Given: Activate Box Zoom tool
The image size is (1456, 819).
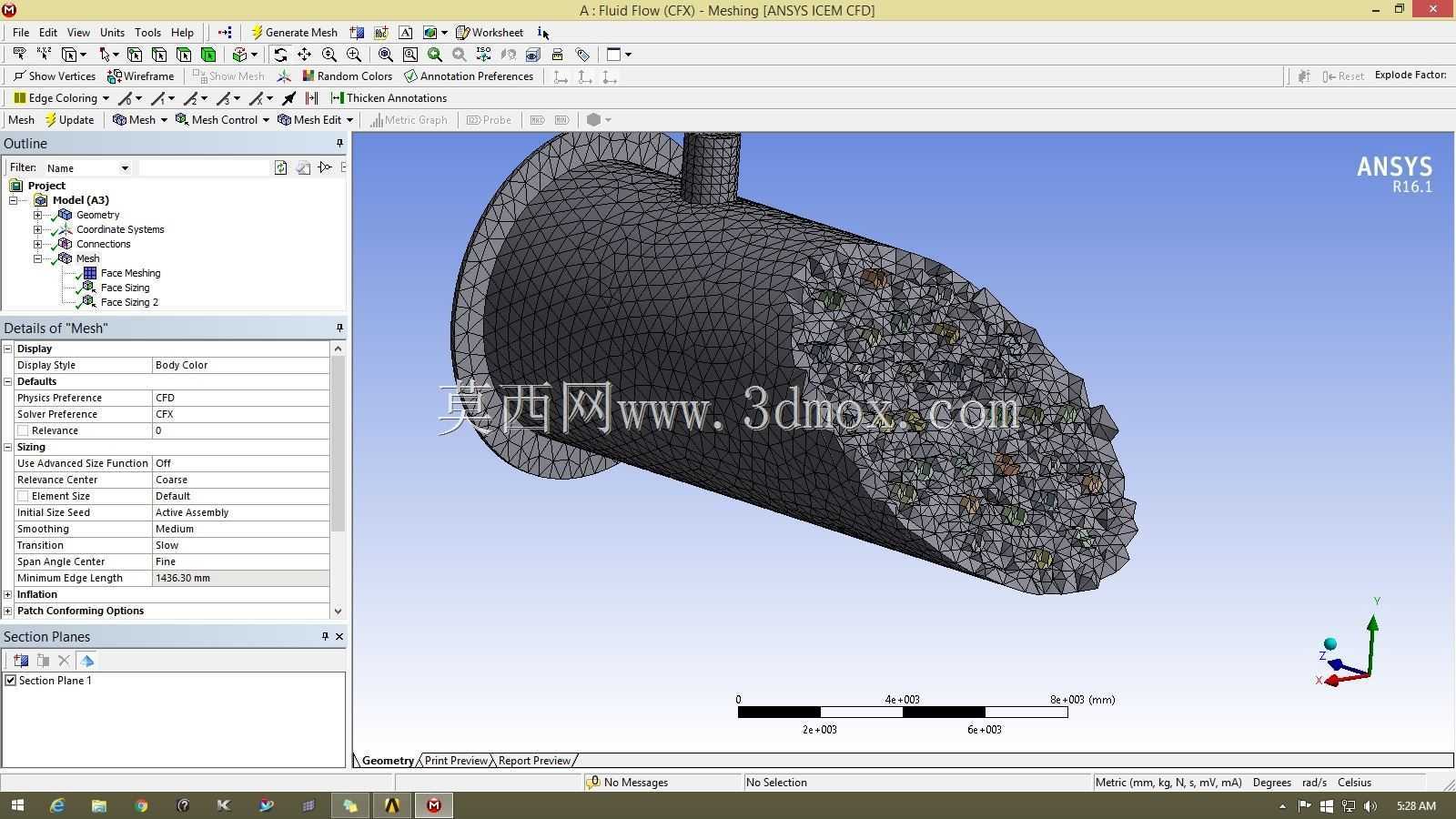Looking at the screenshot, I should coord(354,55).
